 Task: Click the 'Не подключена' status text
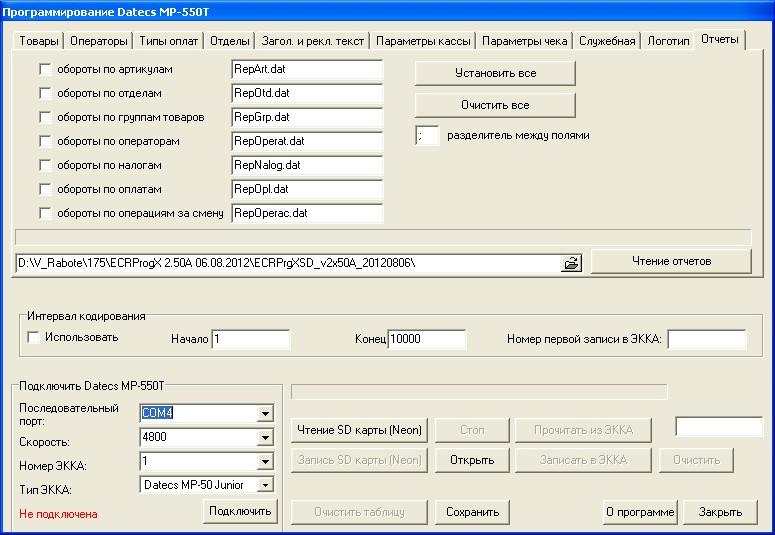[x=58, y=514]
